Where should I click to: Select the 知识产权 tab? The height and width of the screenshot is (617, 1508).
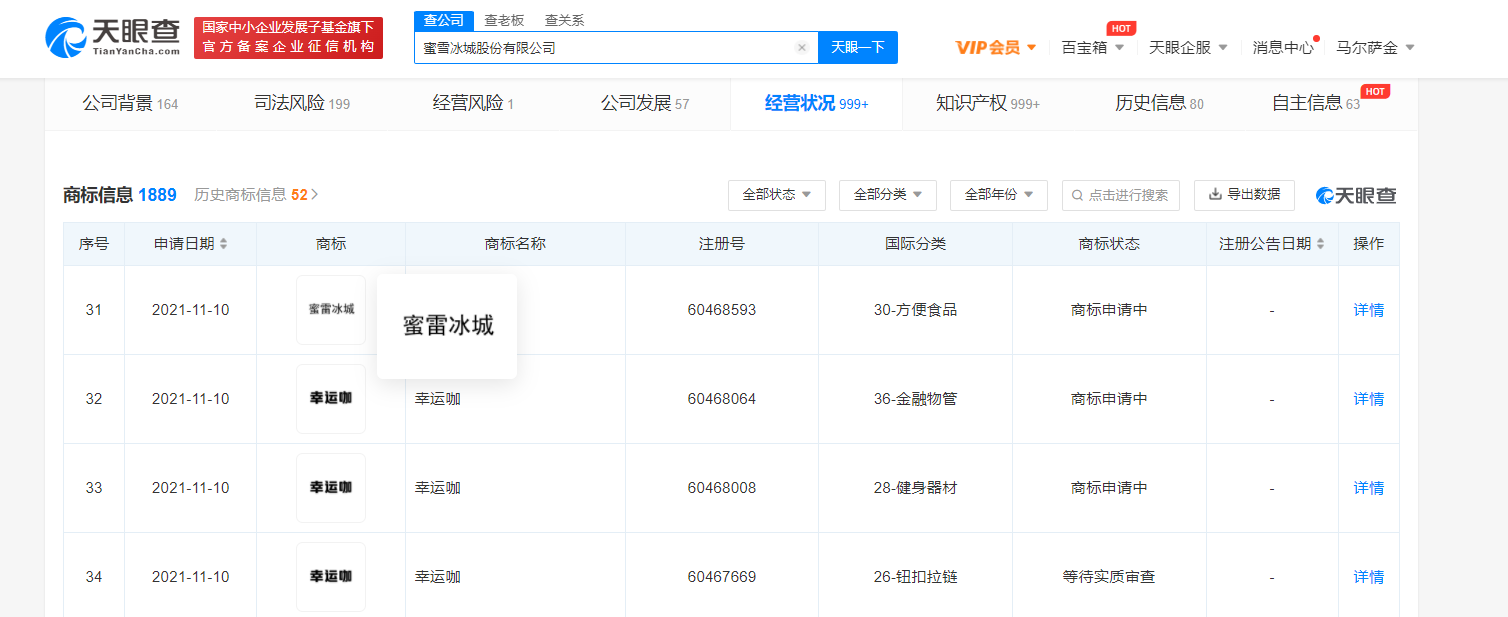[x=988, y=103]
